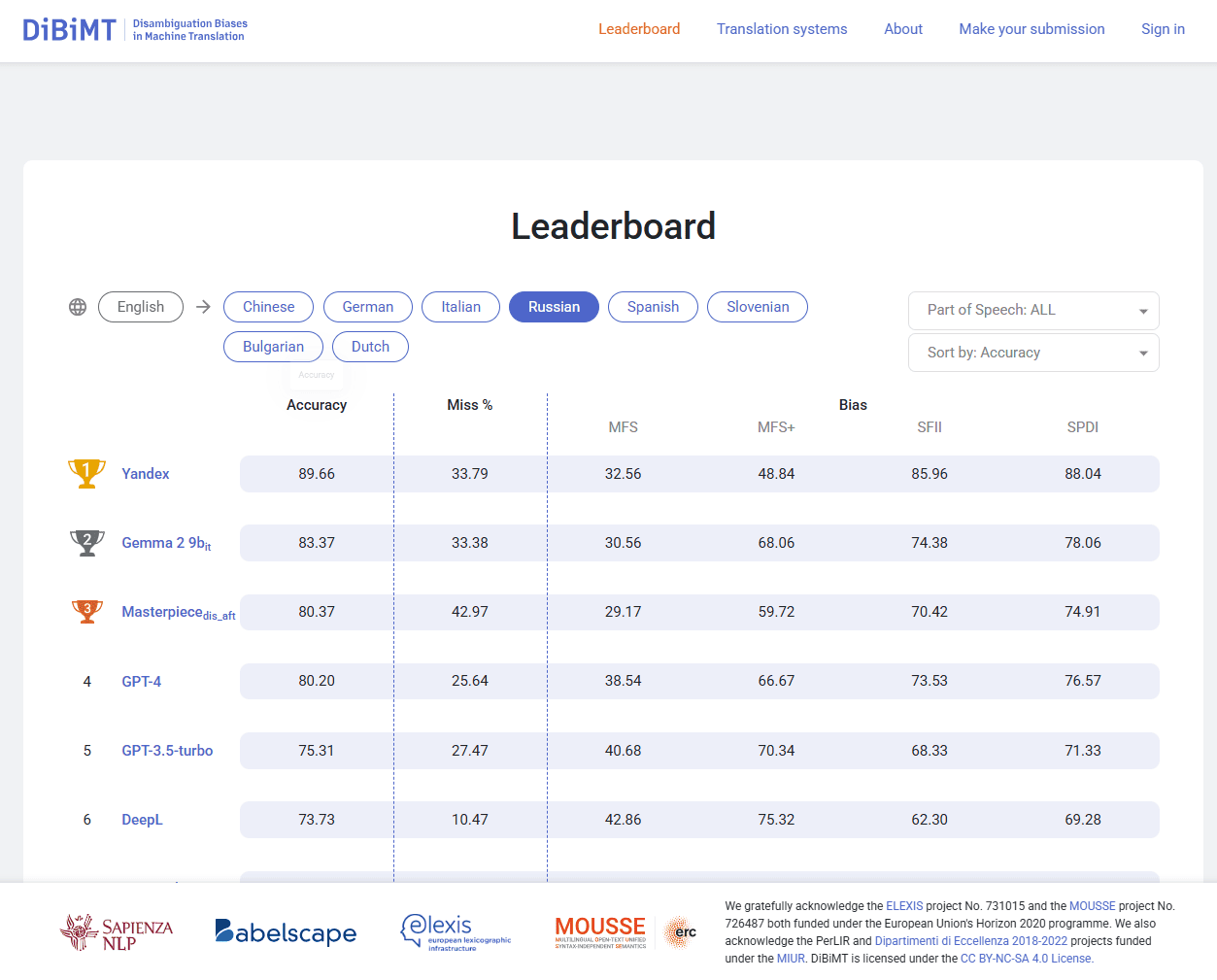Open GPT-4 system link
Image resolution: width=1217 pixels, height=980 pixels.
(142, 682)
